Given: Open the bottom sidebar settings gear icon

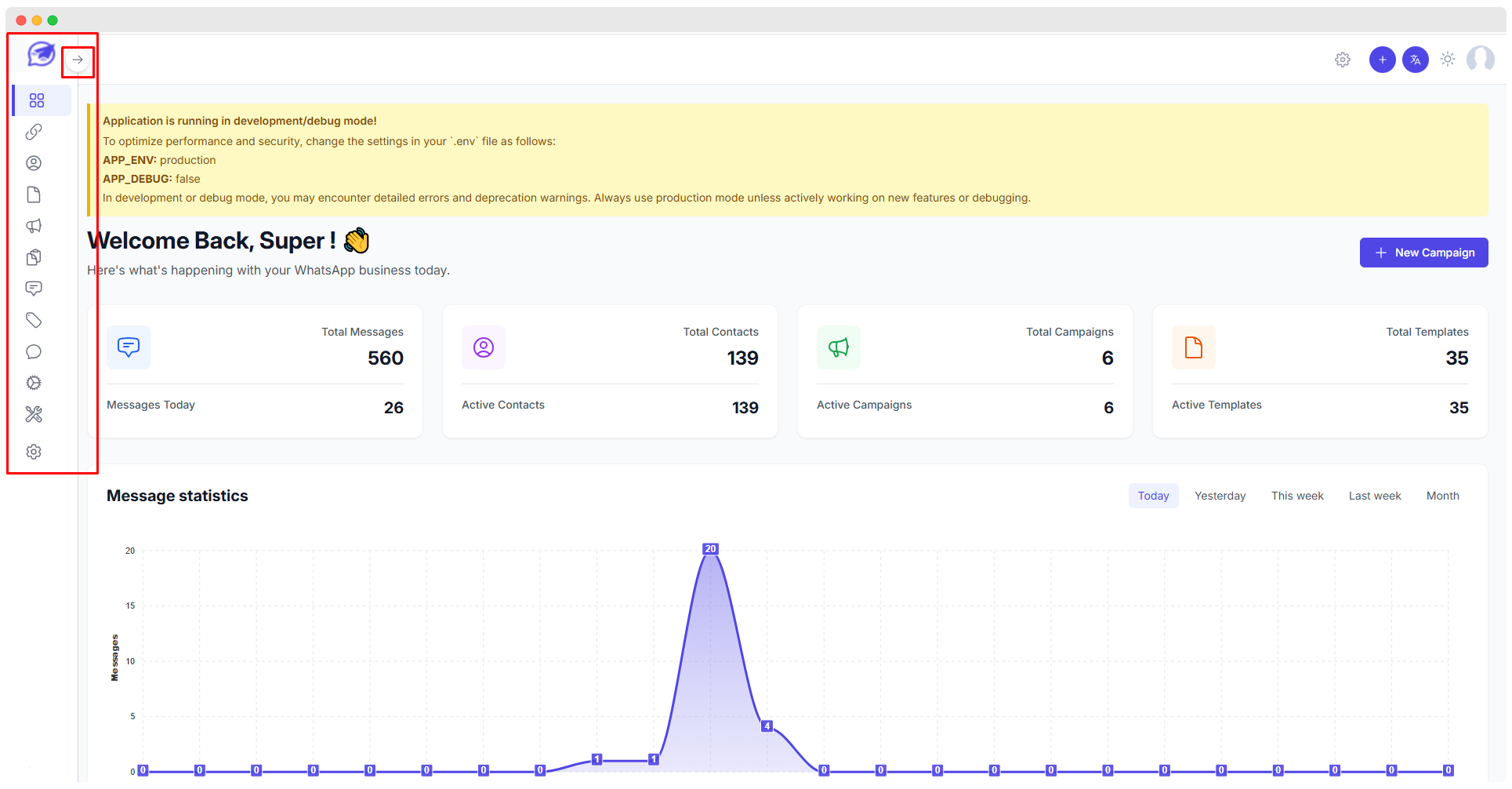Looking at the screenshot, I should [34, 452].
